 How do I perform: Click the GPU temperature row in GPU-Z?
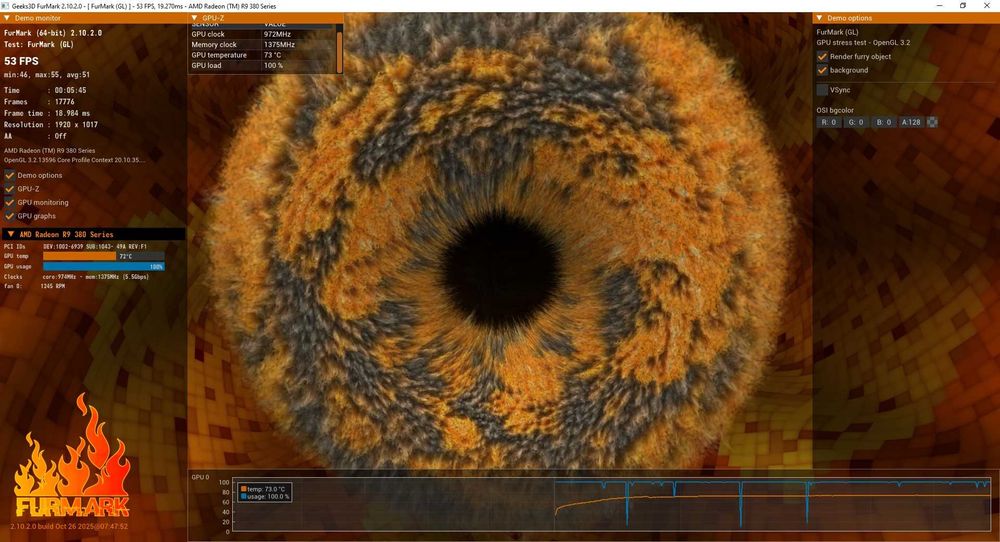pyautogui.click(x=261, y=55)
